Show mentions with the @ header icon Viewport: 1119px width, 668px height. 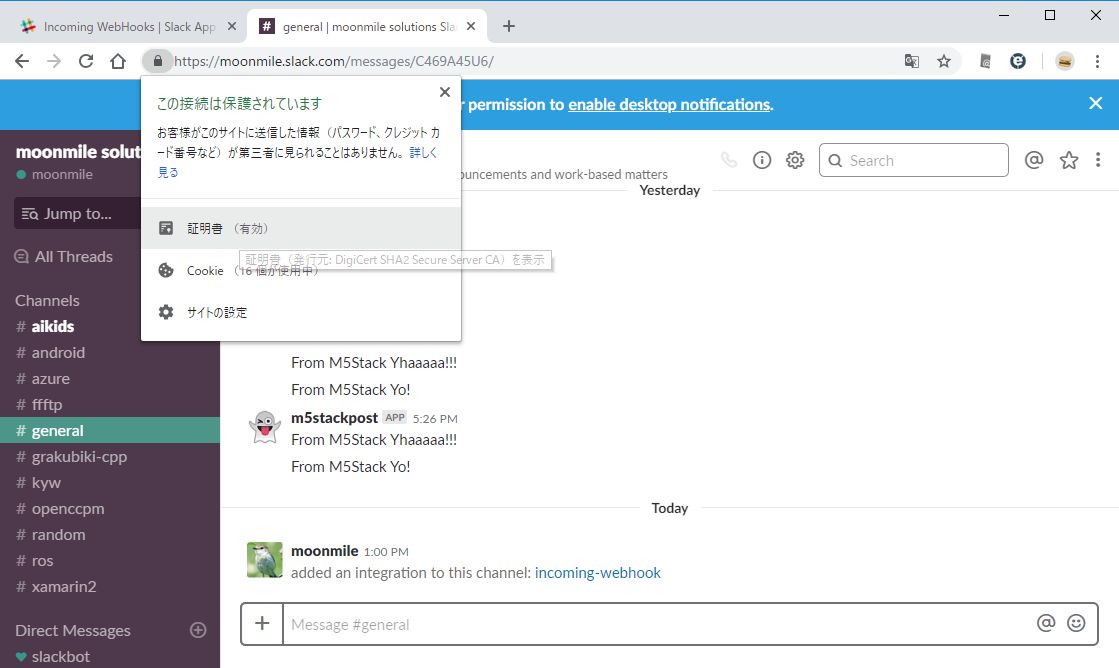tap(1035, 160)
